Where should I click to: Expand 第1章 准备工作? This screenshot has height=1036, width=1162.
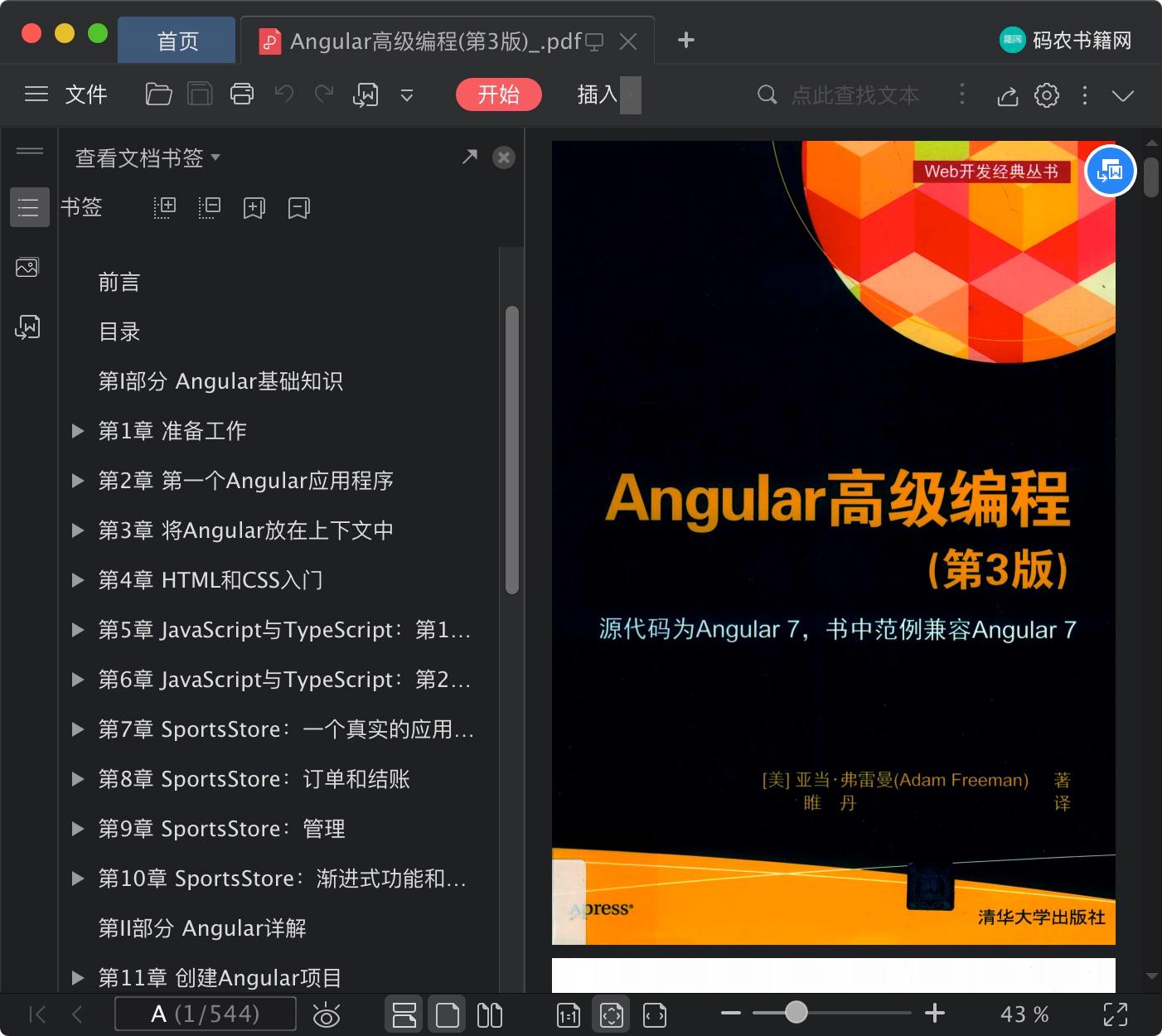coord(78,431)
